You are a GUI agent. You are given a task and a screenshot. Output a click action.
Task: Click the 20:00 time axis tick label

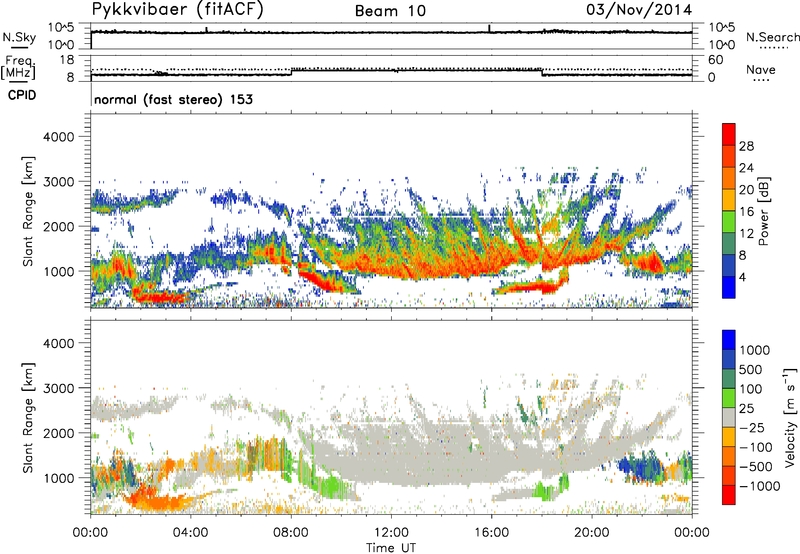point(591,533)
